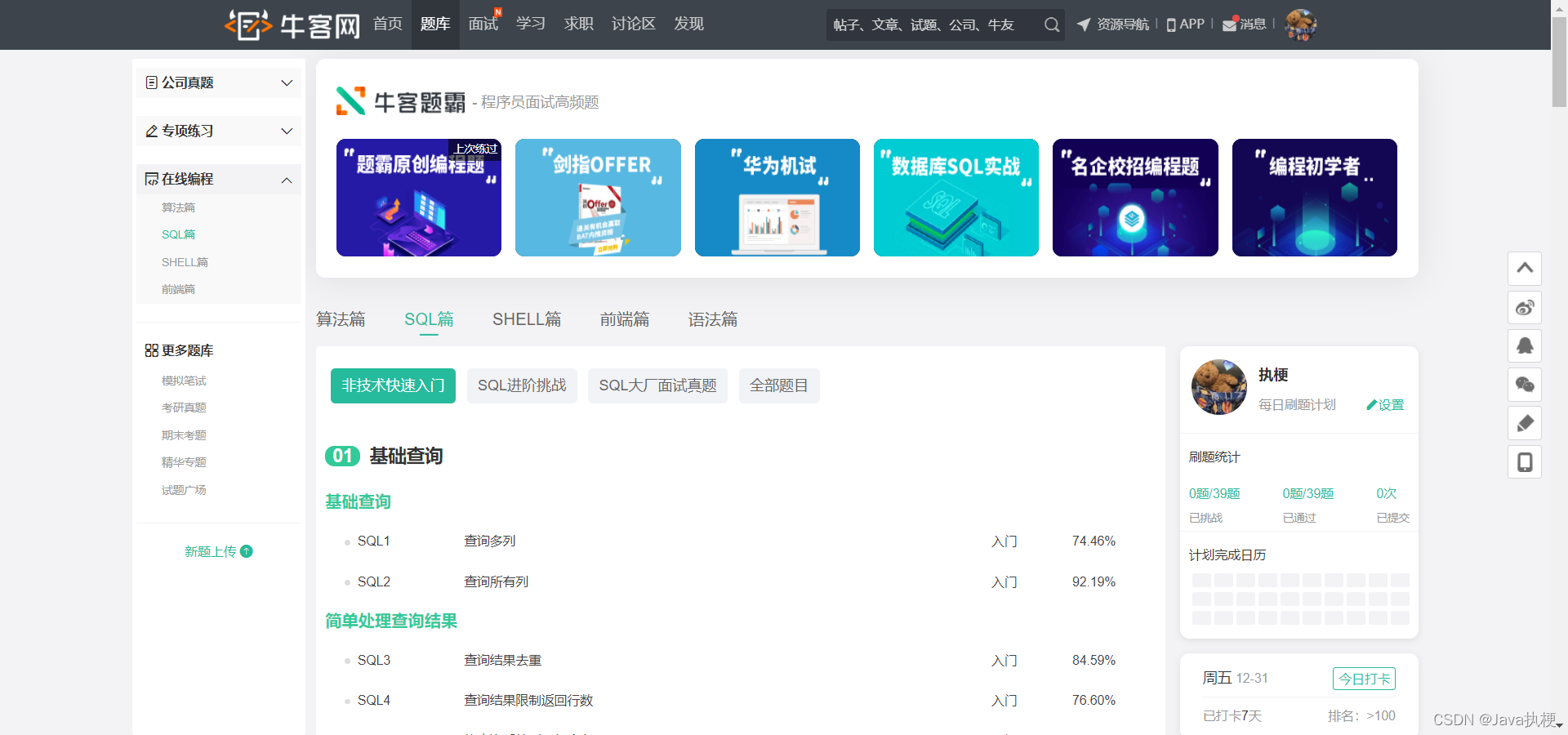This screenshot has height=735, width=1568.
Task: Click the floating feedback pencil icon
Action: pos(1525,423)
